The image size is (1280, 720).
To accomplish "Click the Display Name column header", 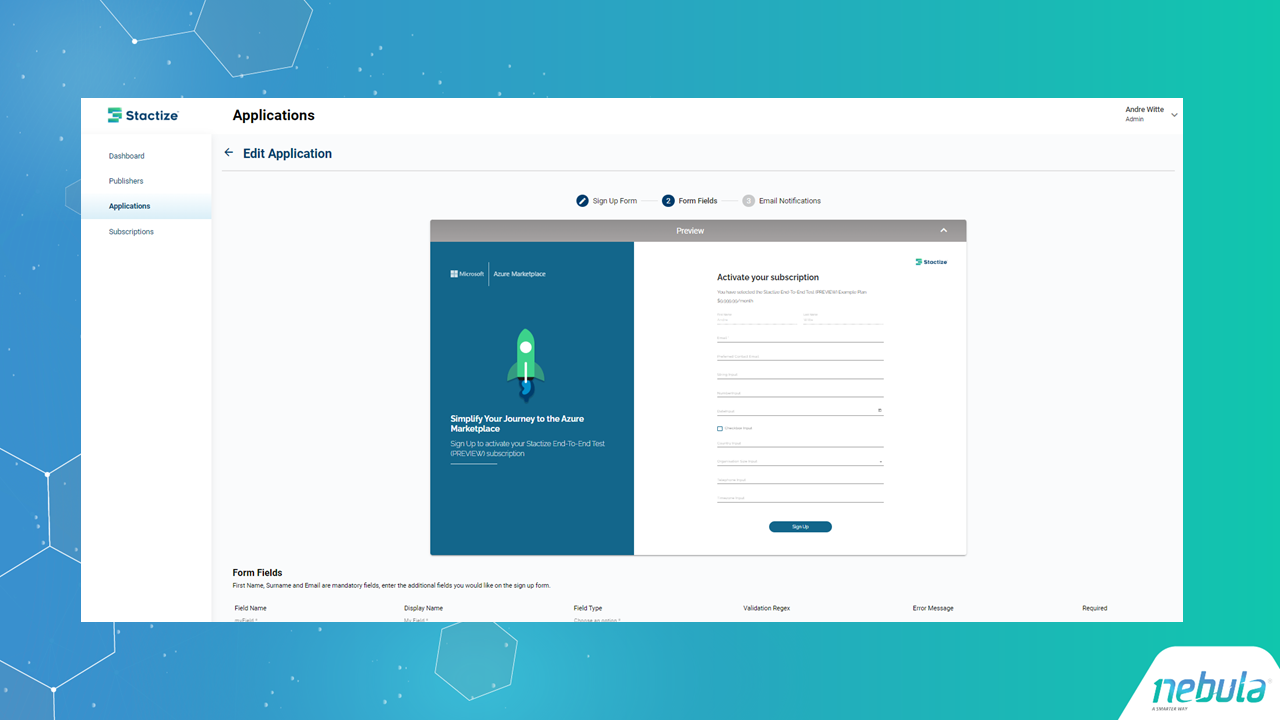I will click(x=424, y=608).
